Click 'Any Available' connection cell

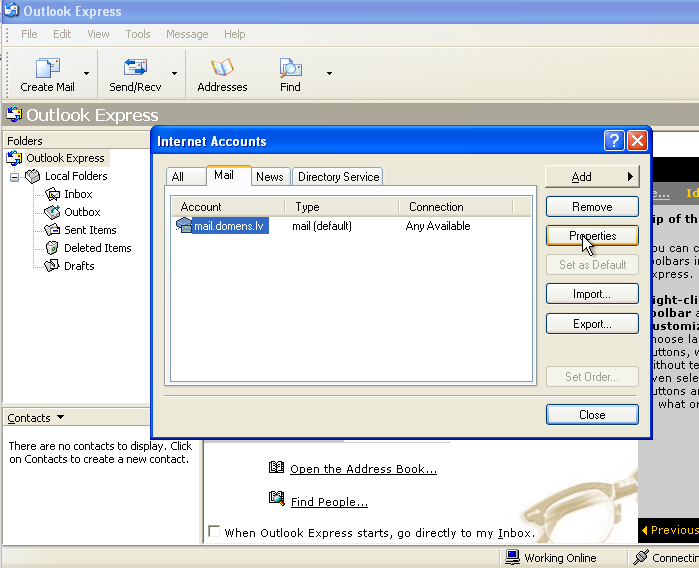pyautogui.click(x=438, y=226)
